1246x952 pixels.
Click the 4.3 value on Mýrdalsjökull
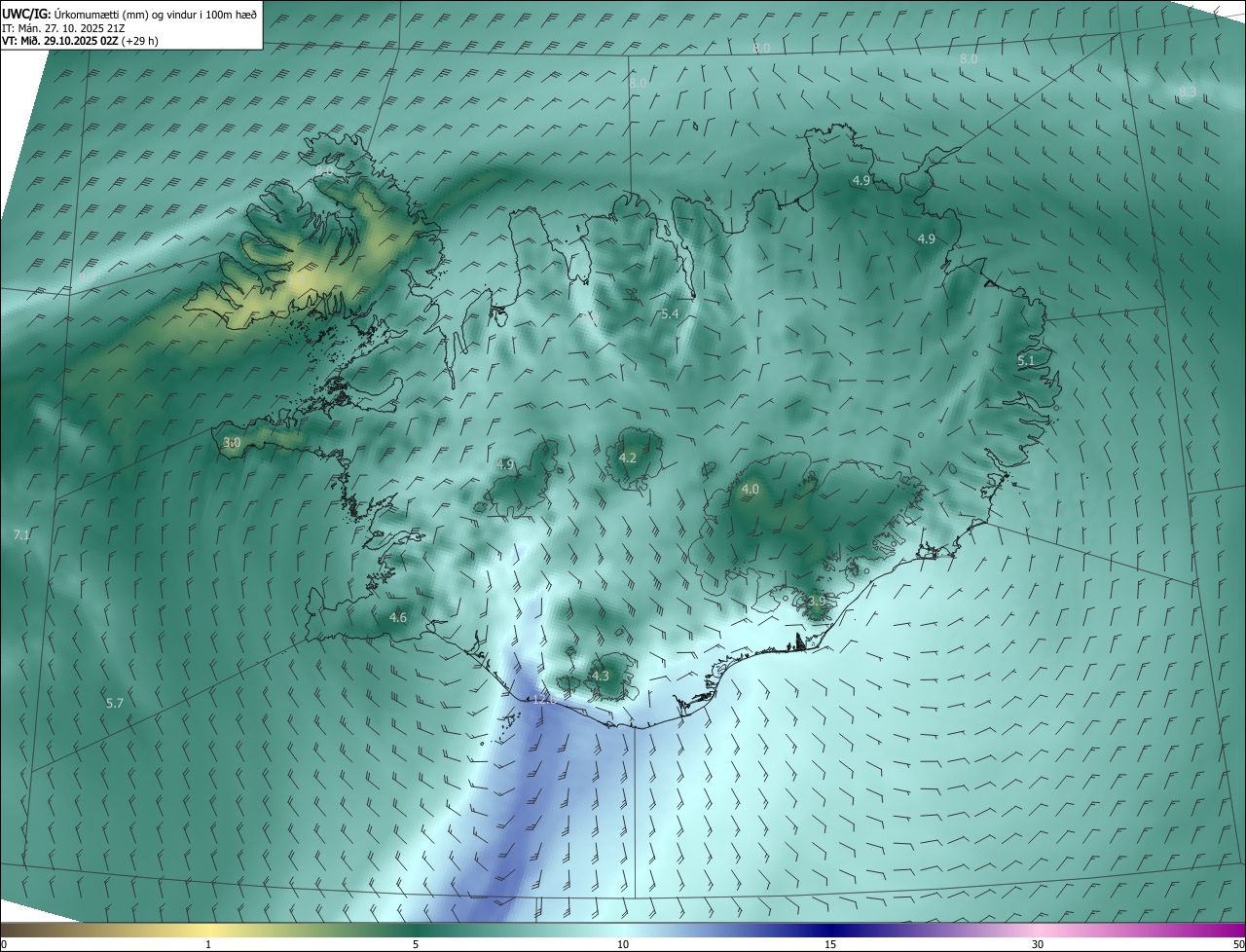click(x=601, y=676)
